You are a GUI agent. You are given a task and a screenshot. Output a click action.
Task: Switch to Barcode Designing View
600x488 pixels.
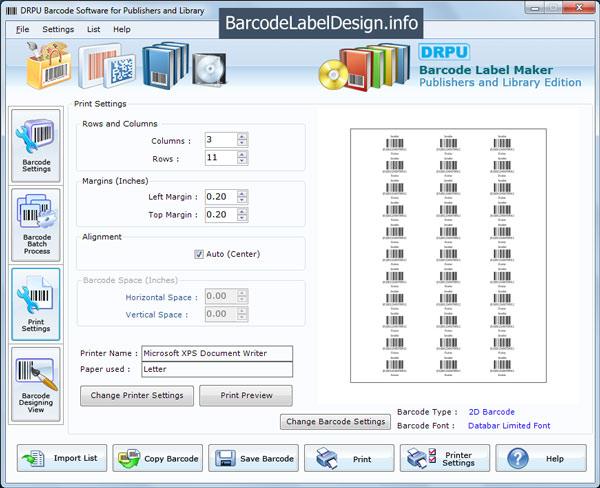[x=36, y=384]
